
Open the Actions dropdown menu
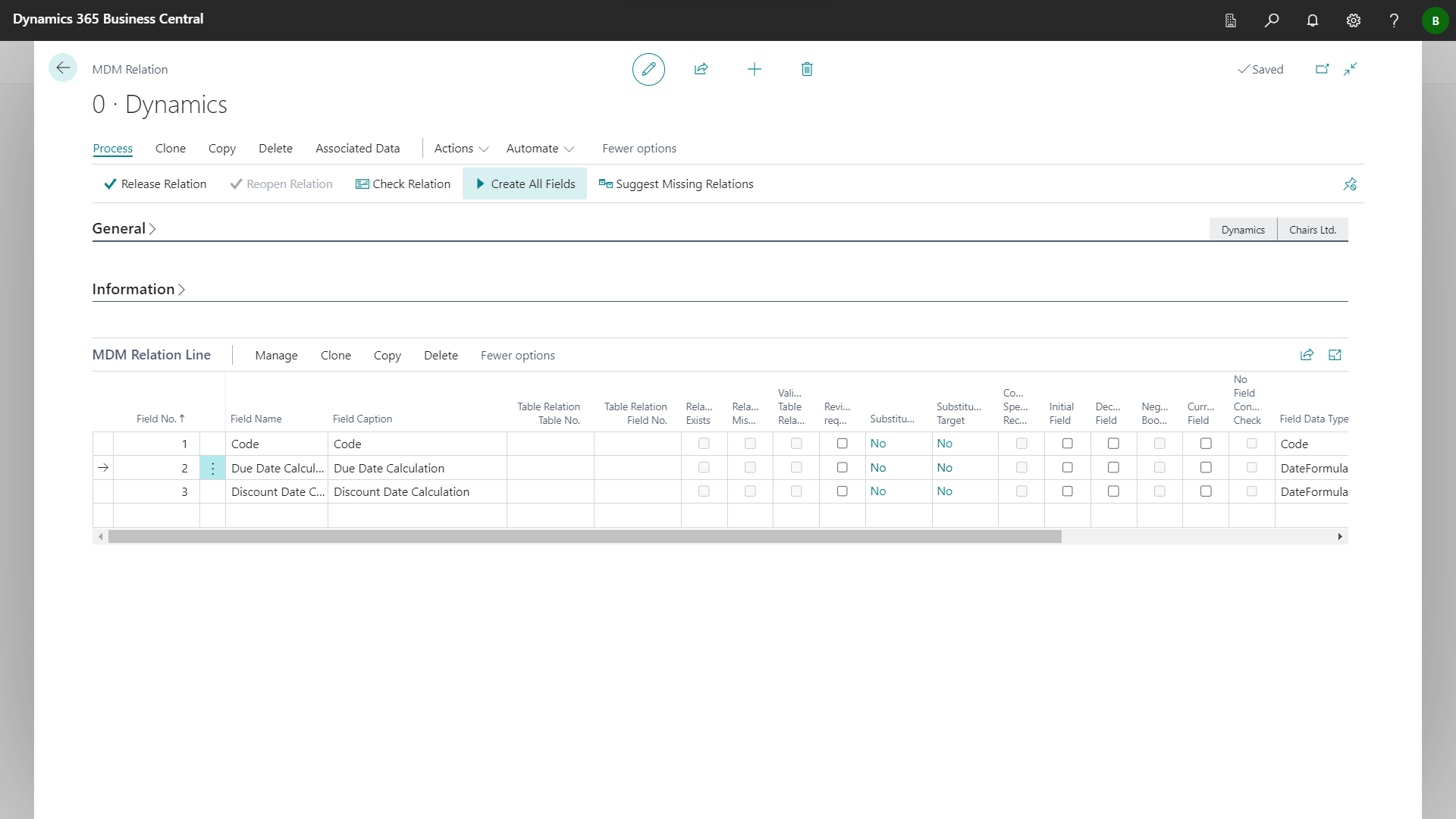click(x=461, y=149)
